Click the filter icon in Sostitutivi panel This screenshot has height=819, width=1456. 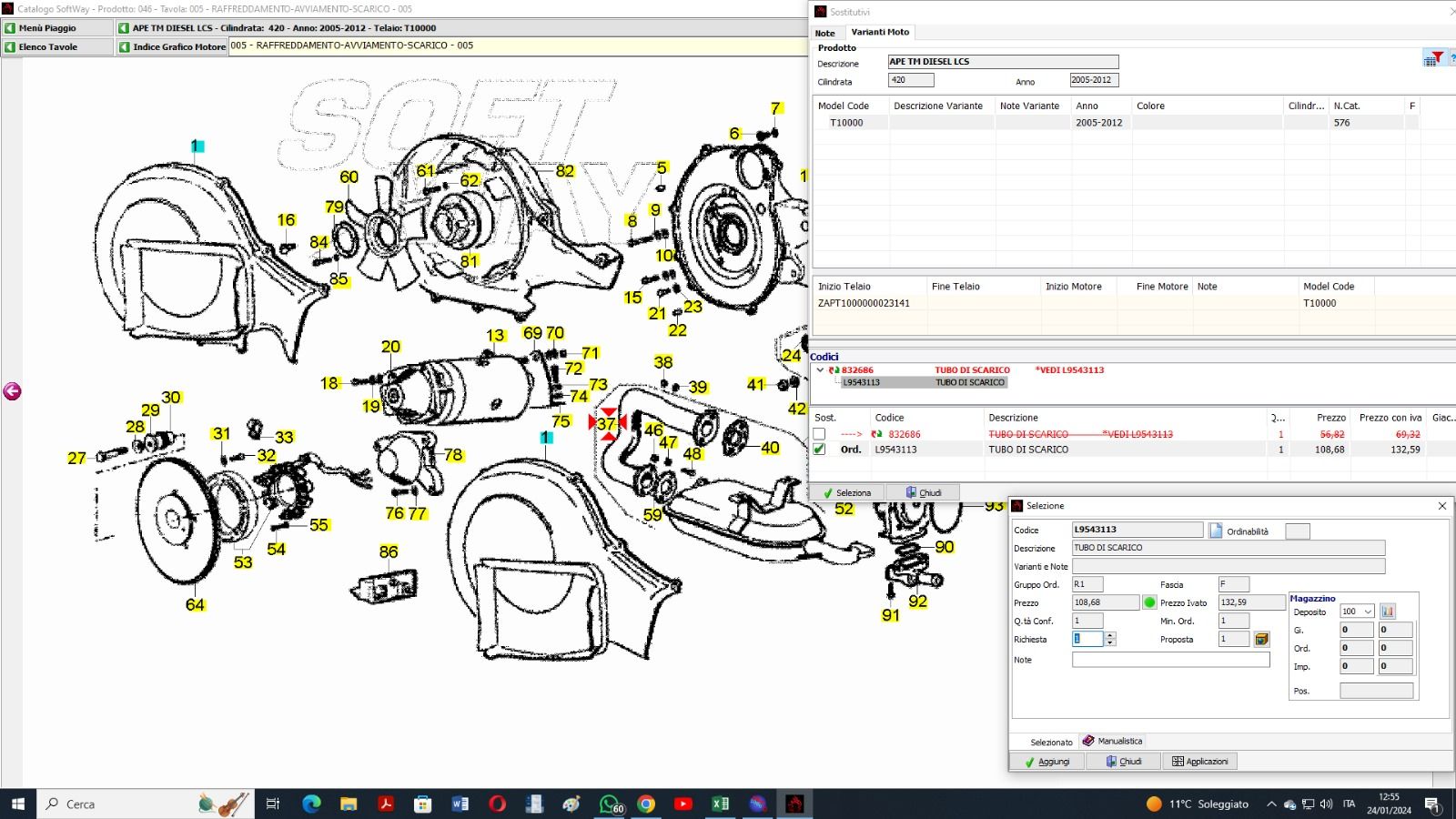[1434, 58]
